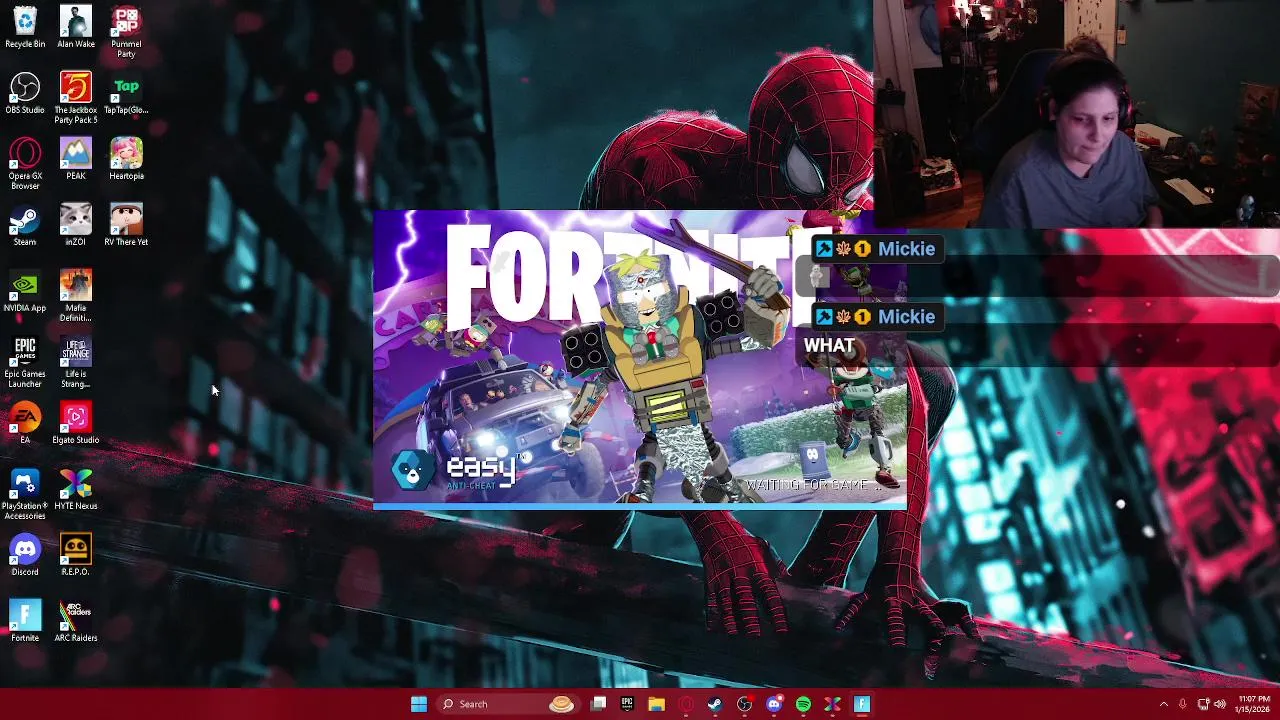Launch The Jackbox Party Pack 5

(x=76, y=98)
